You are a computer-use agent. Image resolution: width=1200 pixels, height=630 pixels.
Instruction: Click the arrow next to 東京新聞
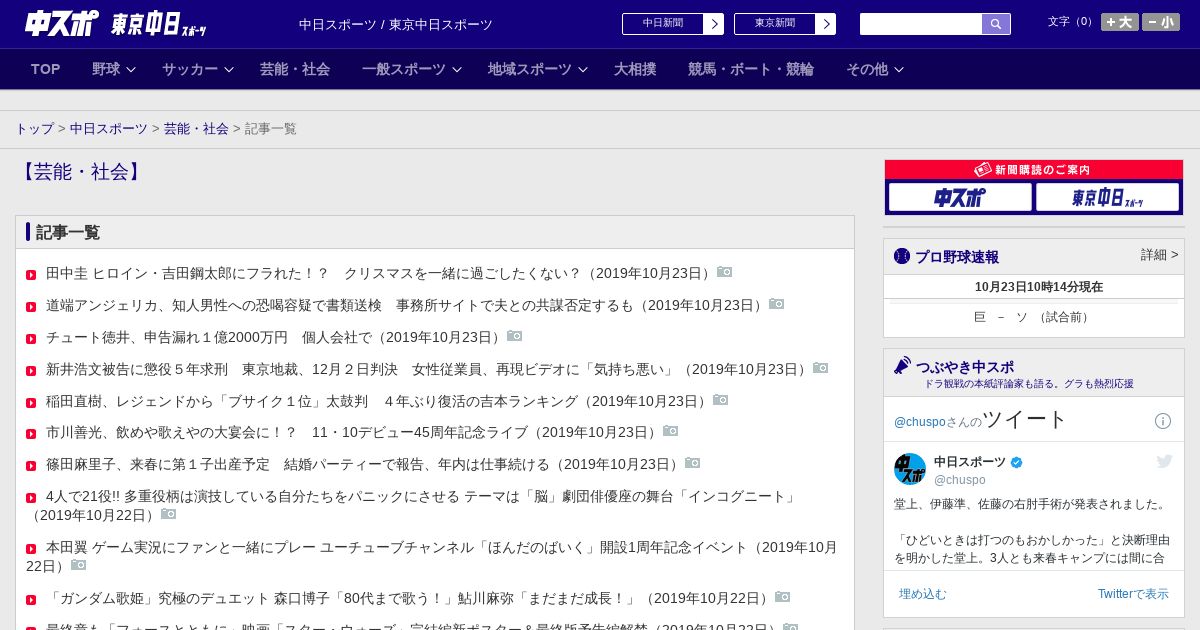[825, 24]
